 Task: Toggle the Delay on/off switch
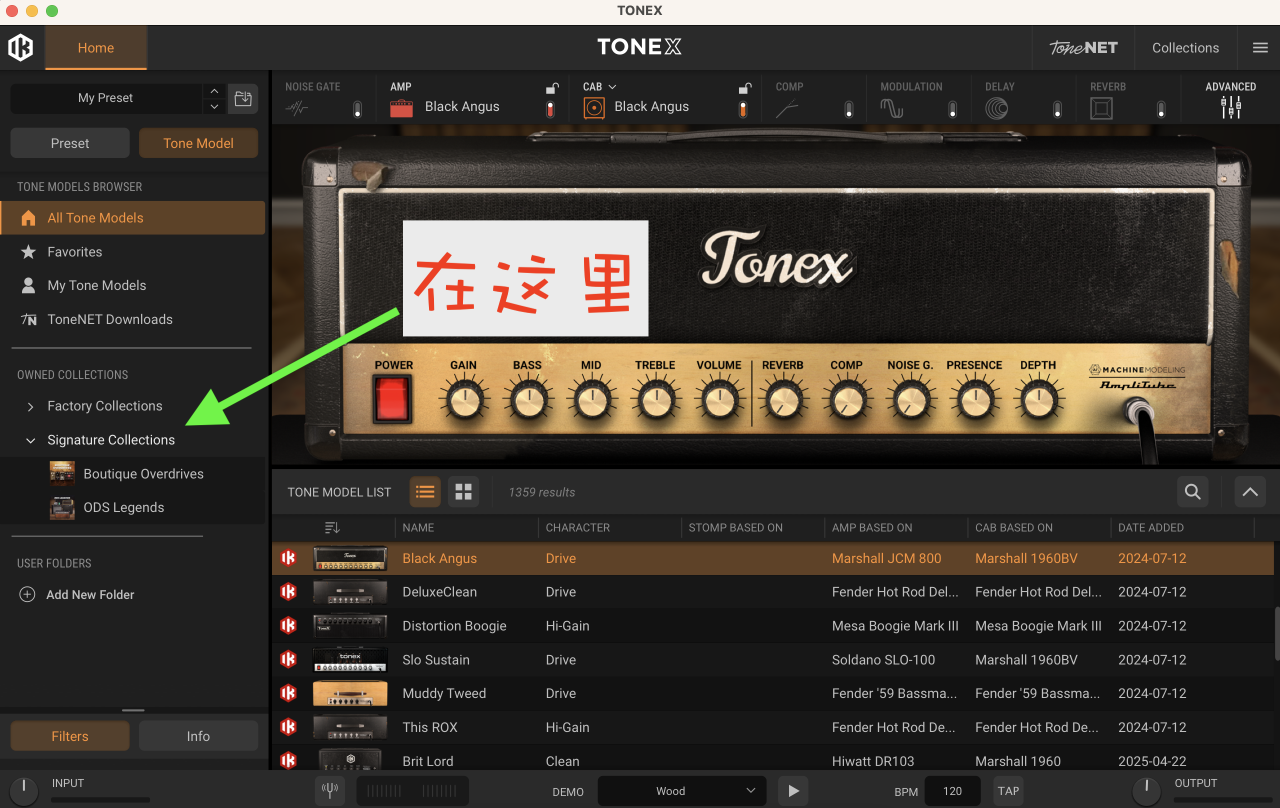1057,109
